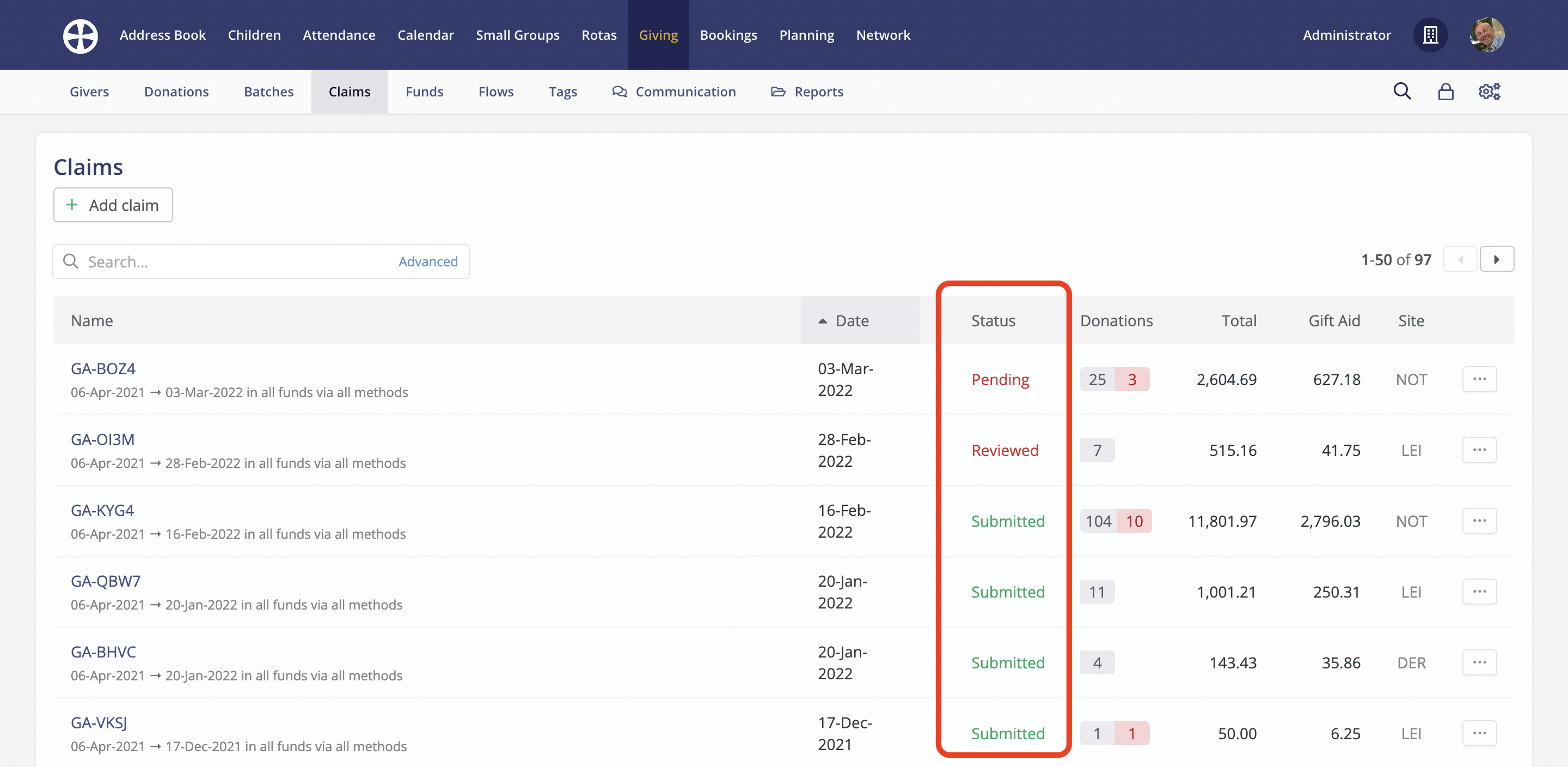
Task: Open module settings gears icon
Action: pyautogui.click(x=1489, y=92)
